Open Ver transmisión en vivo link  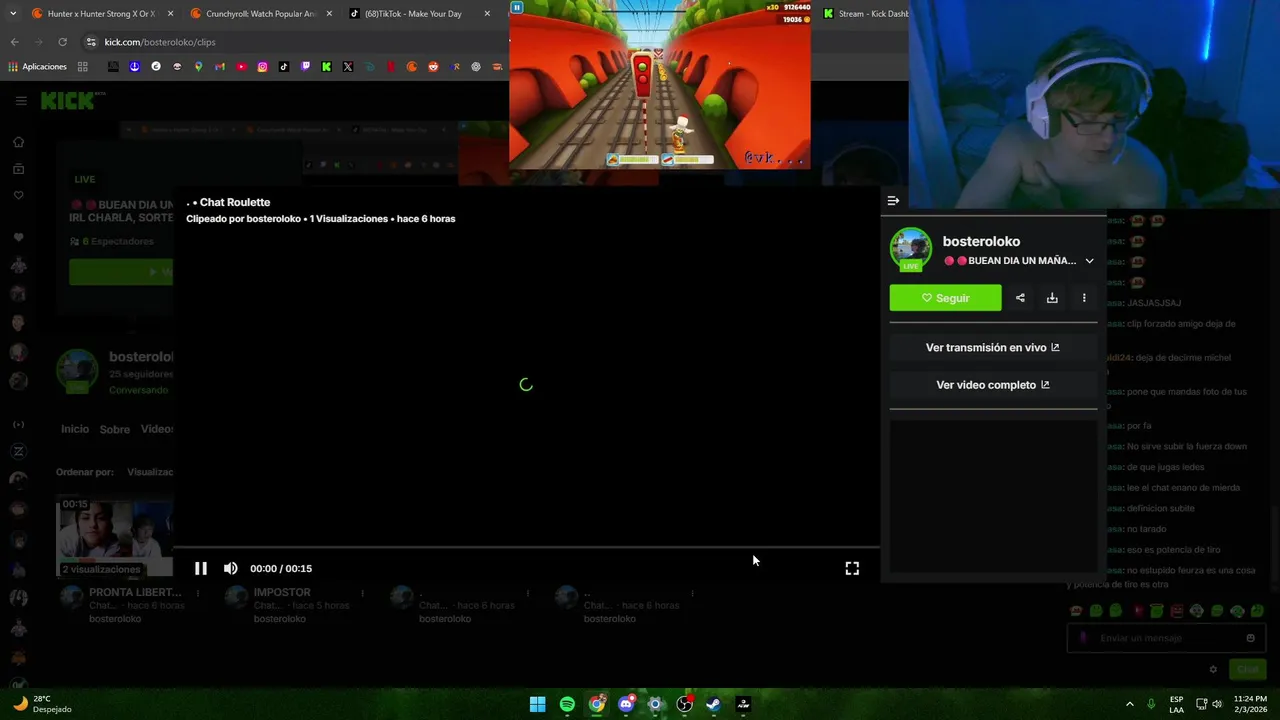coord(992,348)
